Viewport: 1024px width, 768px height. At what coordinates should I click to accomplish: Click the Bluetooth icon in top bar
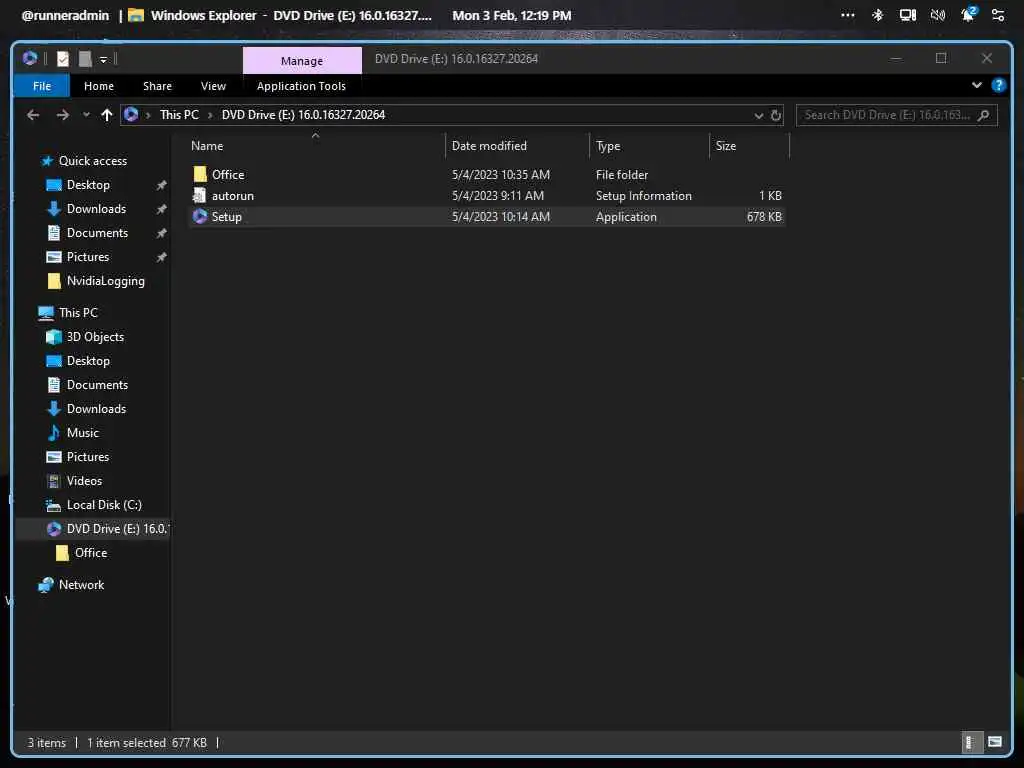coord(878,15)
